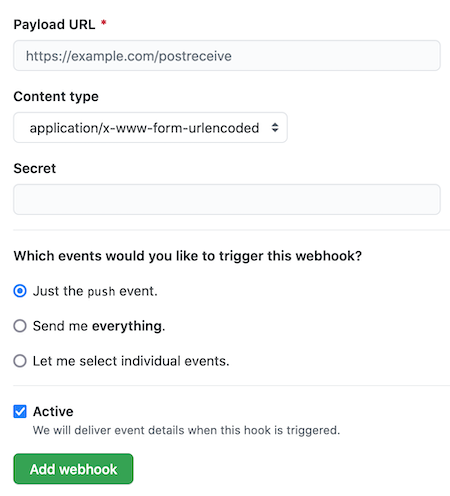Uncheck the Active checkbox
Viewport: 450px width, 496px height.
tap(20, 411)
